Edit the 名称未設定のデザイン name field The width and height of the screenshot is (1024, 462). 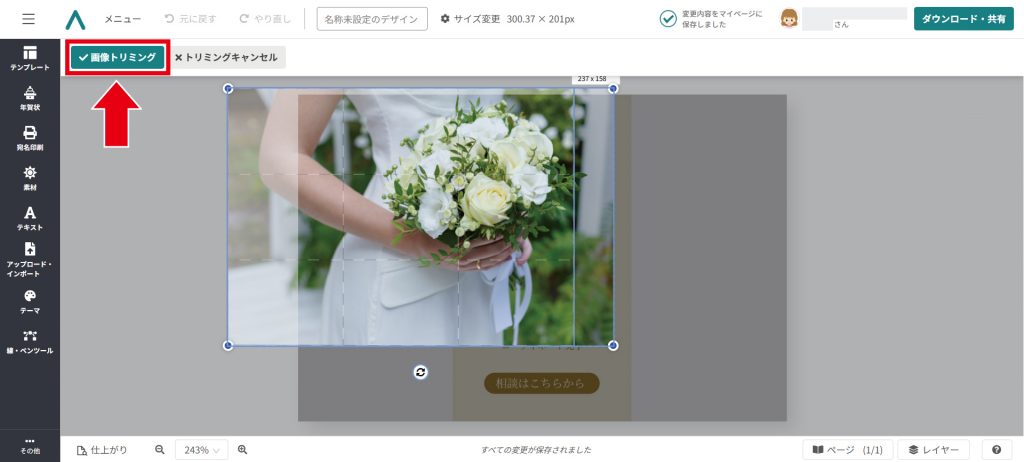coord(372,19)
